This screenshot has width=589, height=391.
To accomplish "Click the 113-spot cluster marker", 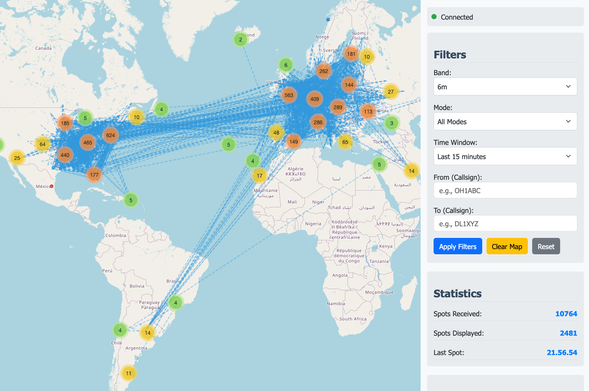I will click(368, 111).
